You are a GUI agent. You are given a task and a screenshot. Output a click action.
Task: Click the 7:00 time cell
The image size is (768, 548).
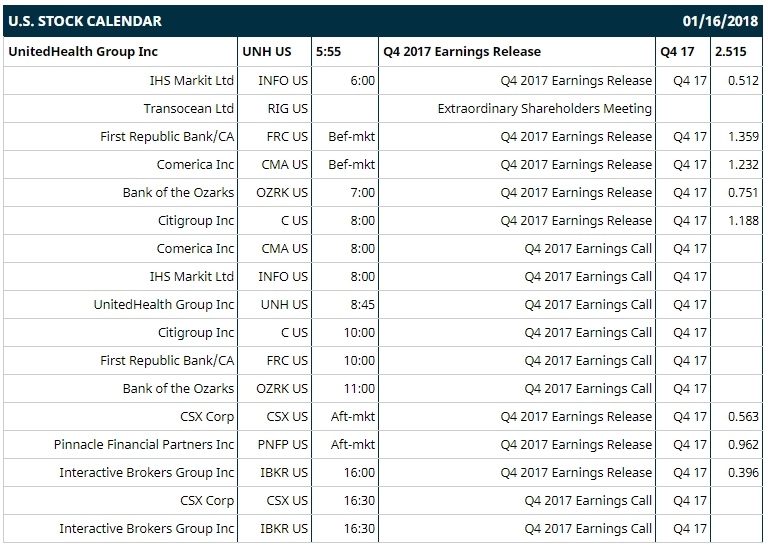coord(362,192)
